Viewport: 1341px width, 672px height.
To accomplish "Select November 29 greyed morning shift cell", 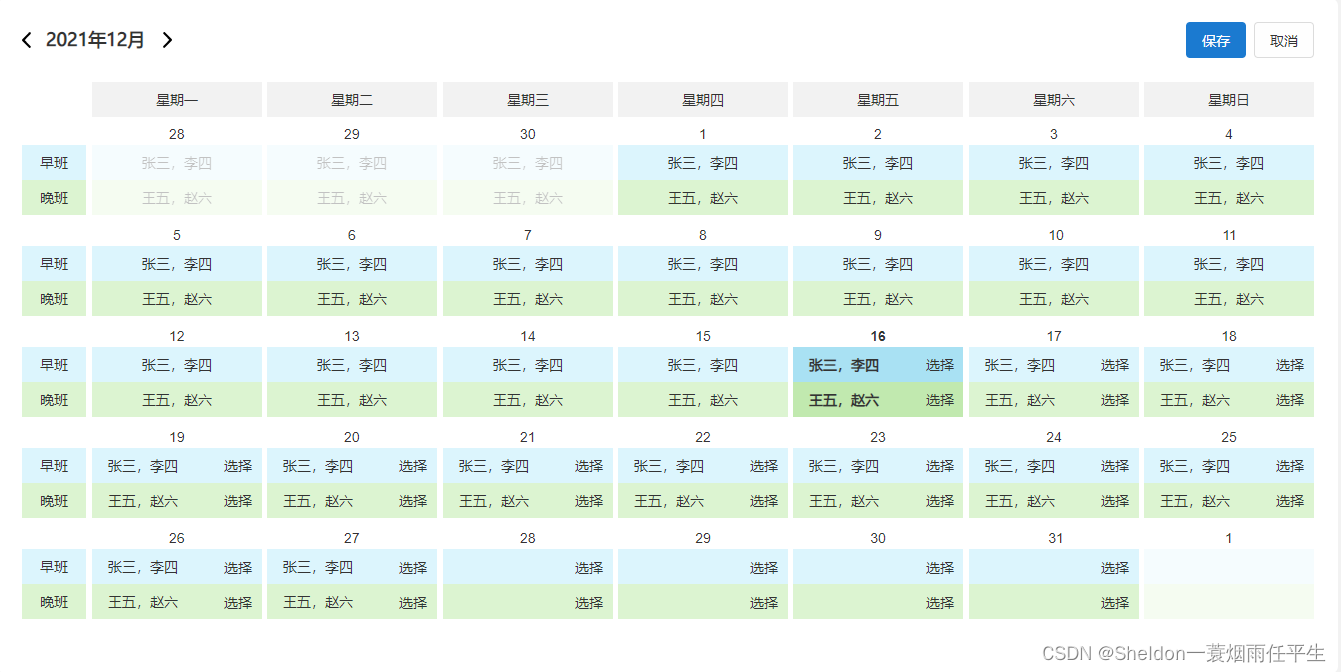I will pos(352,163).
